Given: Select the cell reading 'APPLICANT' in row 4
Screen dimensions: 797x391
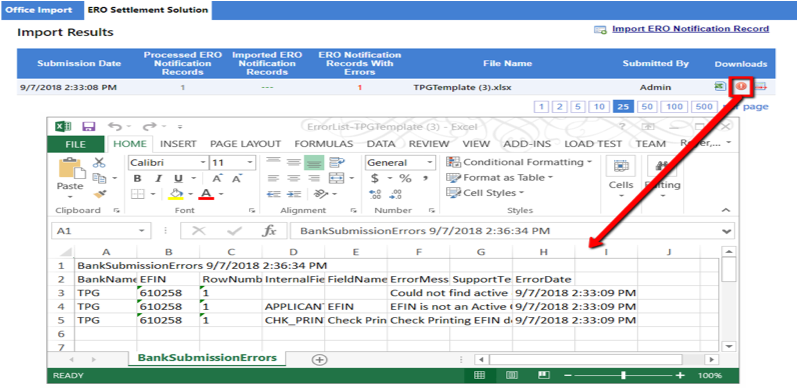Looking at the screenshot, I should (294, 307).
